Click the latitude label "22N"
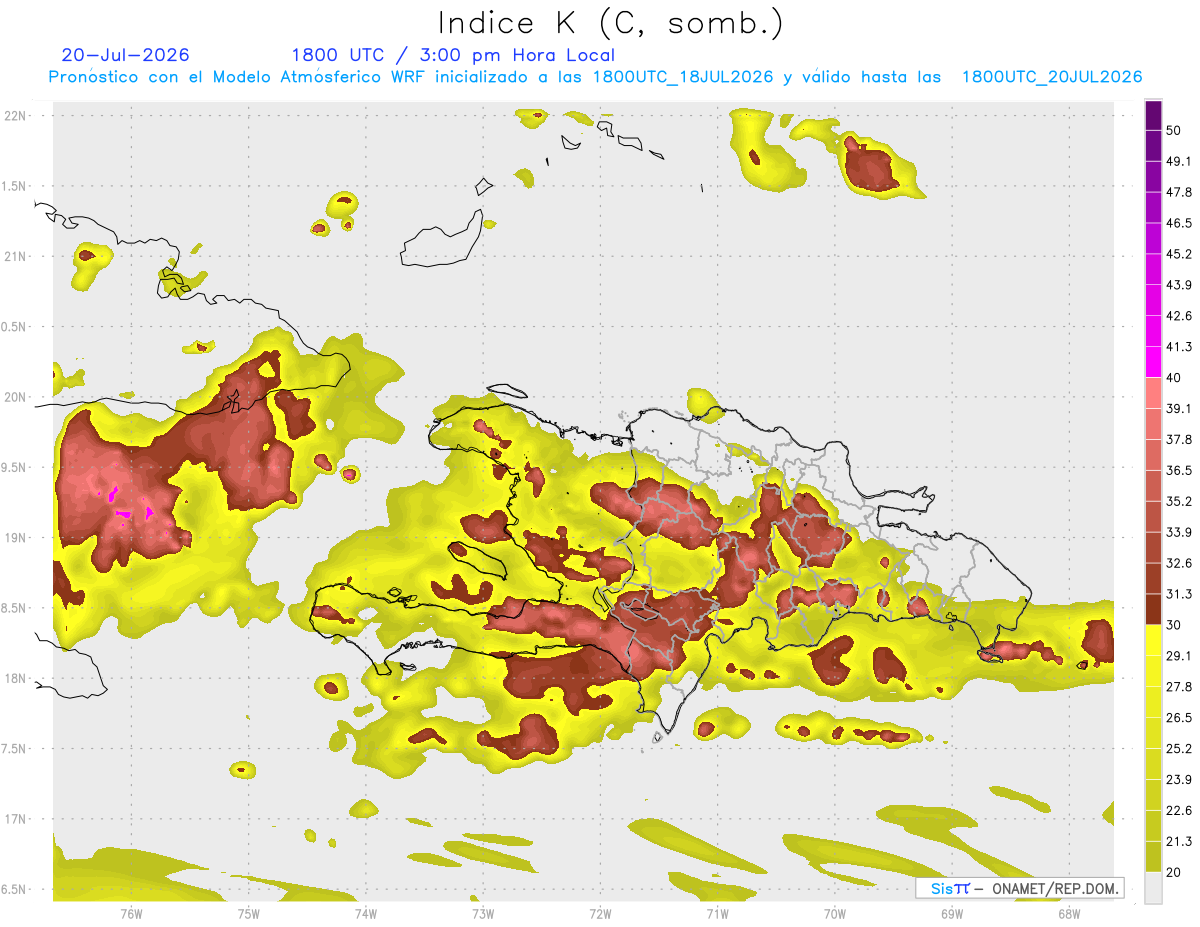Image resolution: width=1200 pixels, height=927 pixels. click(16, 116)
